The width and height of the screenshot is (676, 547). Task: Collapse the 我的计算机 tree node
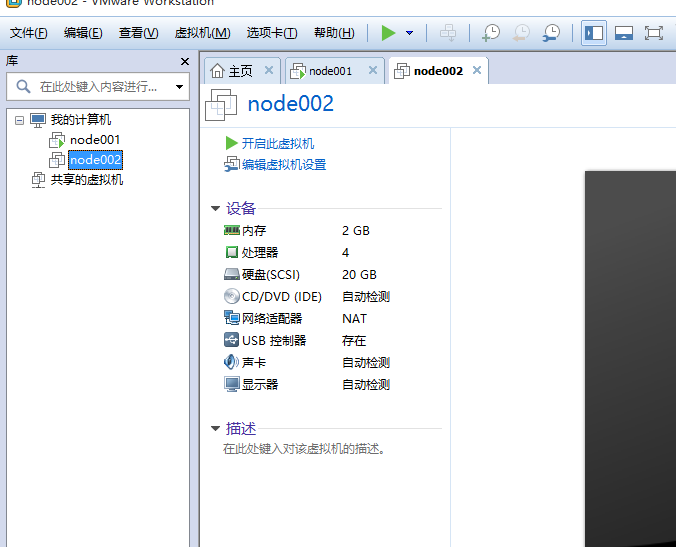click(18, 120)
